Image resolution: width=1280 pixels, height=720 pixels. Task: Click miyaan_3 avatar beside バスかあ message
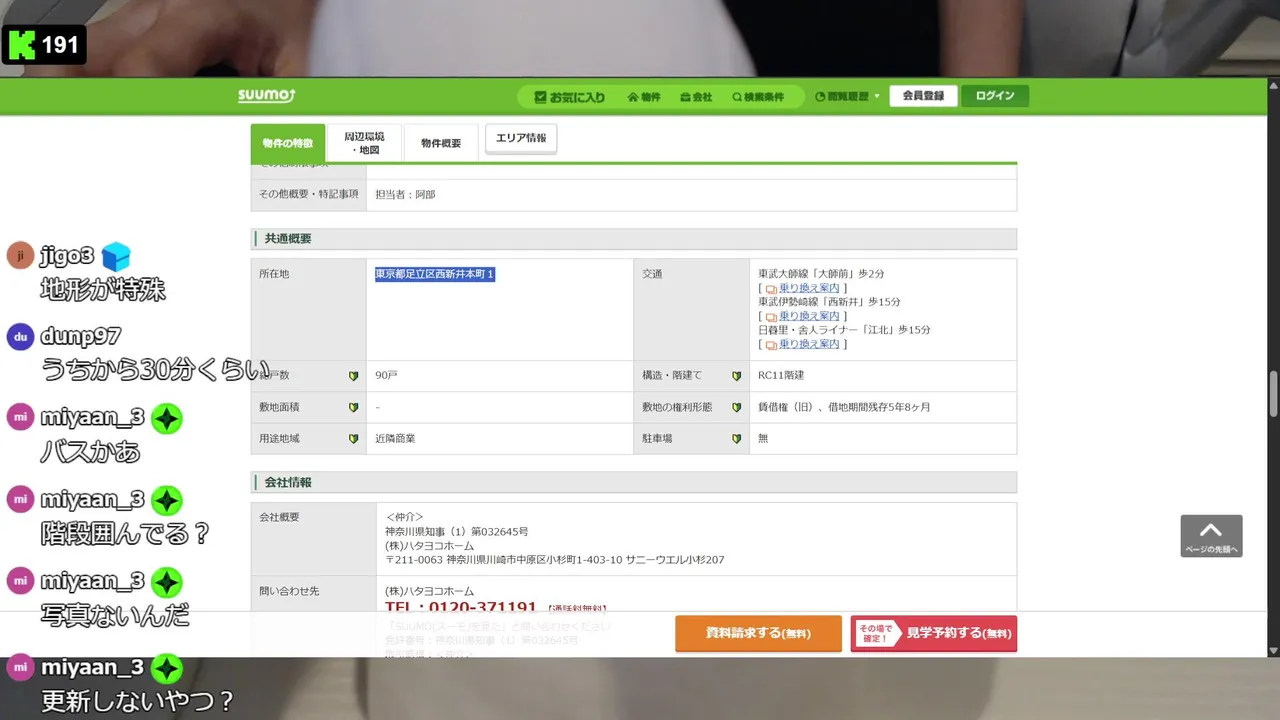[x=20, y=417]
